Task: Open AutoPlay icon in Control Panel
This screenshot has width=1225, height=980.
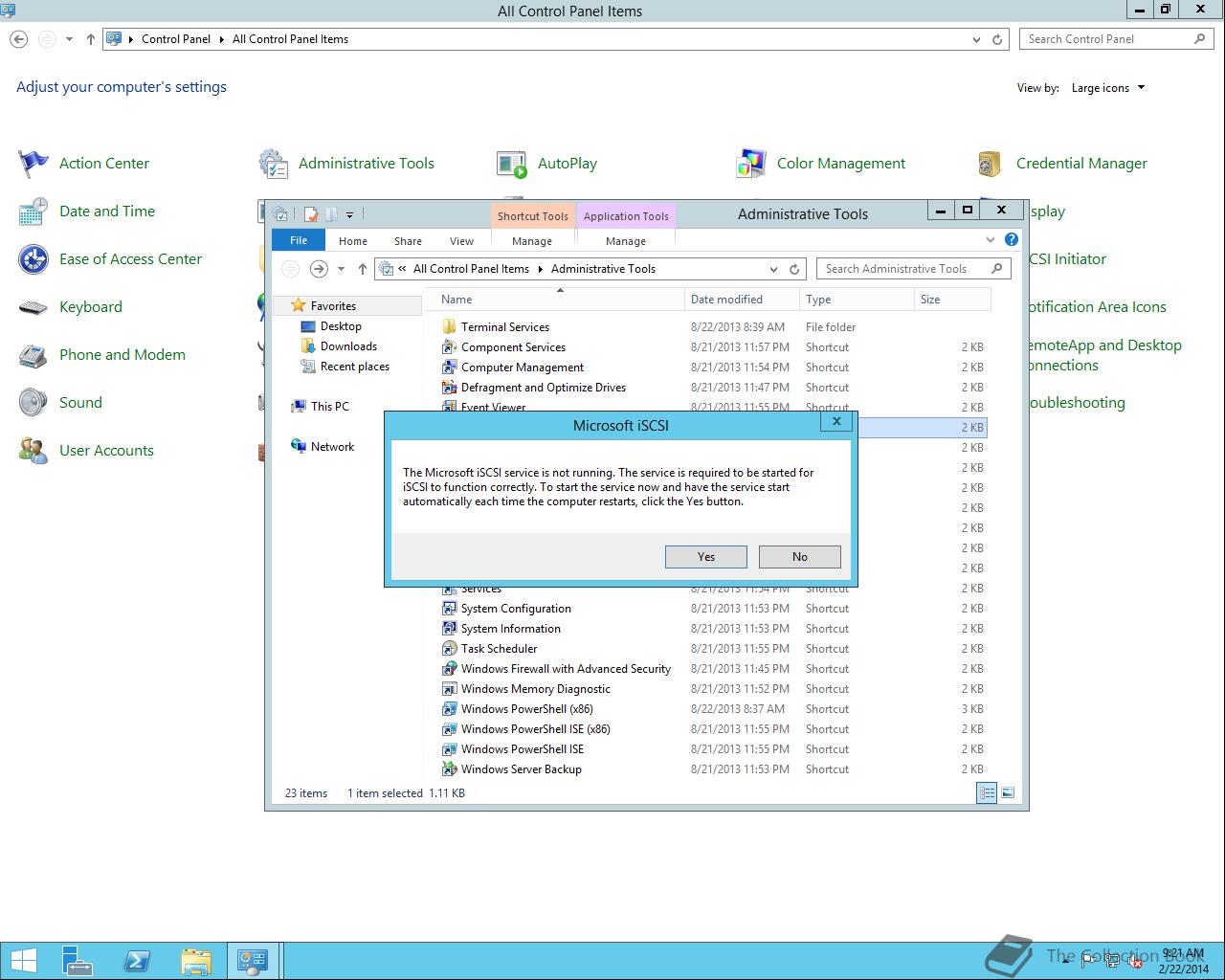Action: 512,164
